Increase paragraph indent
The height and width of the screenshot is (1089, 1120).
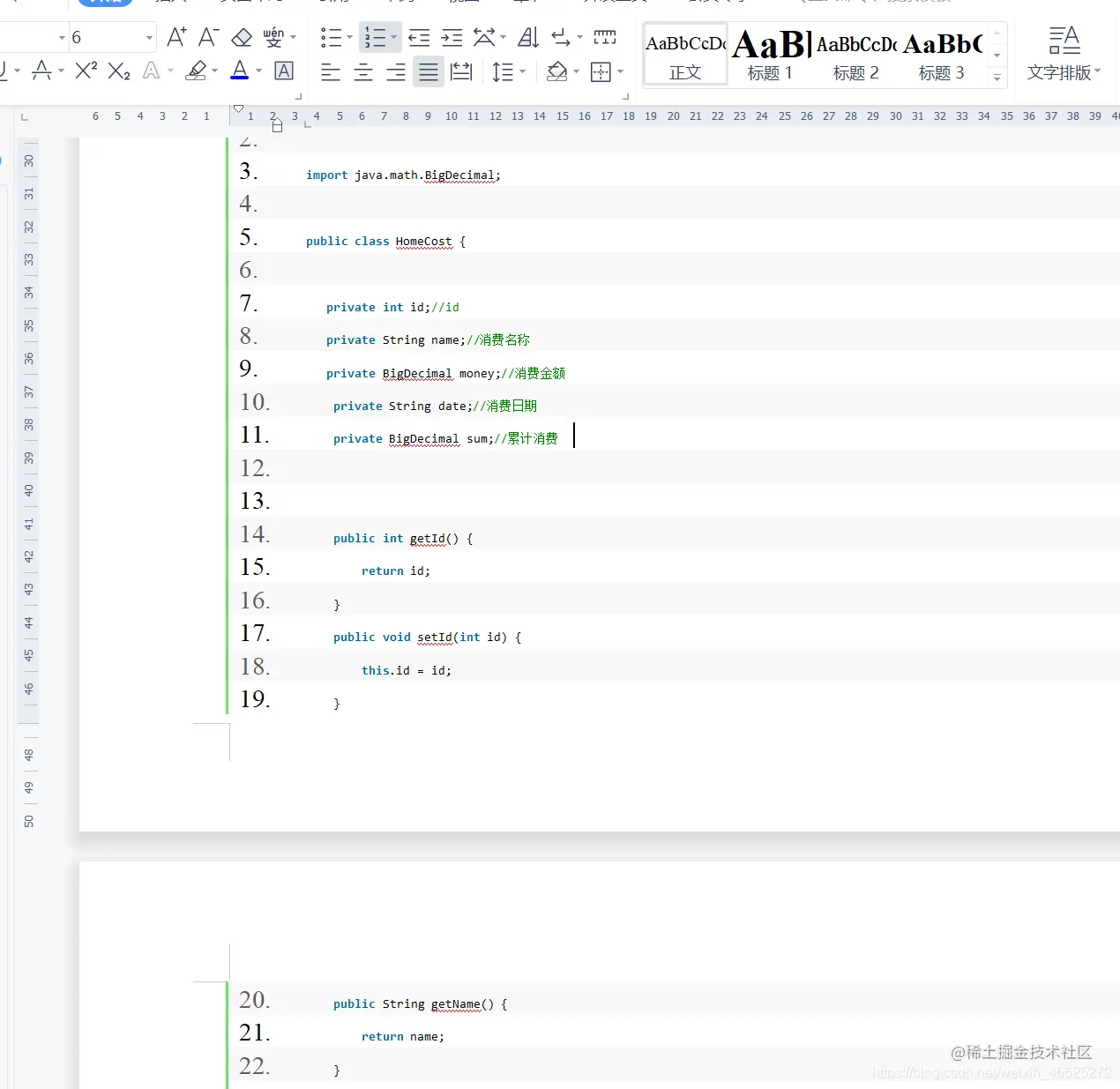(452, 37)
